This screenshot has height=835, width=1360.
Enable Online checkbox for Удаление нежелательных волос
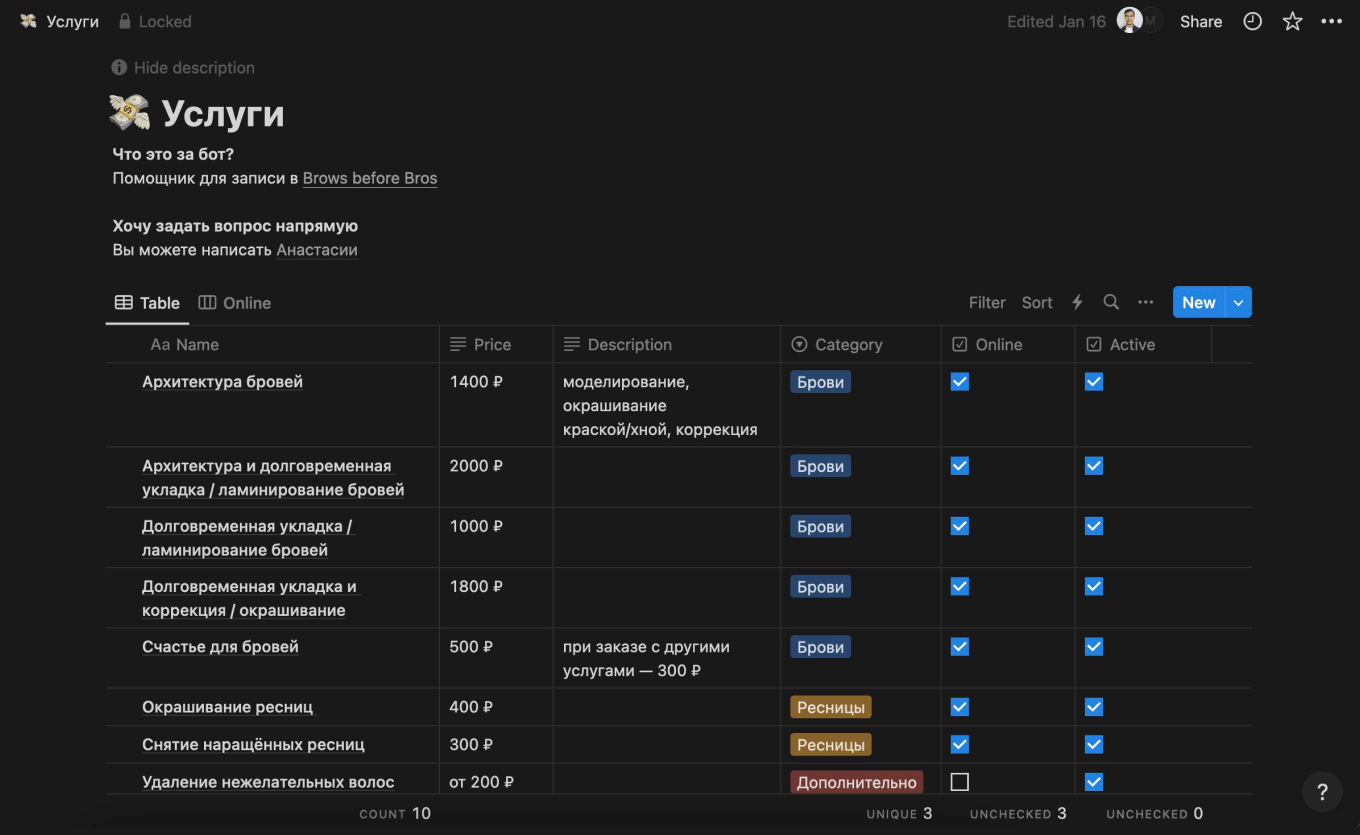click(960, 782)
